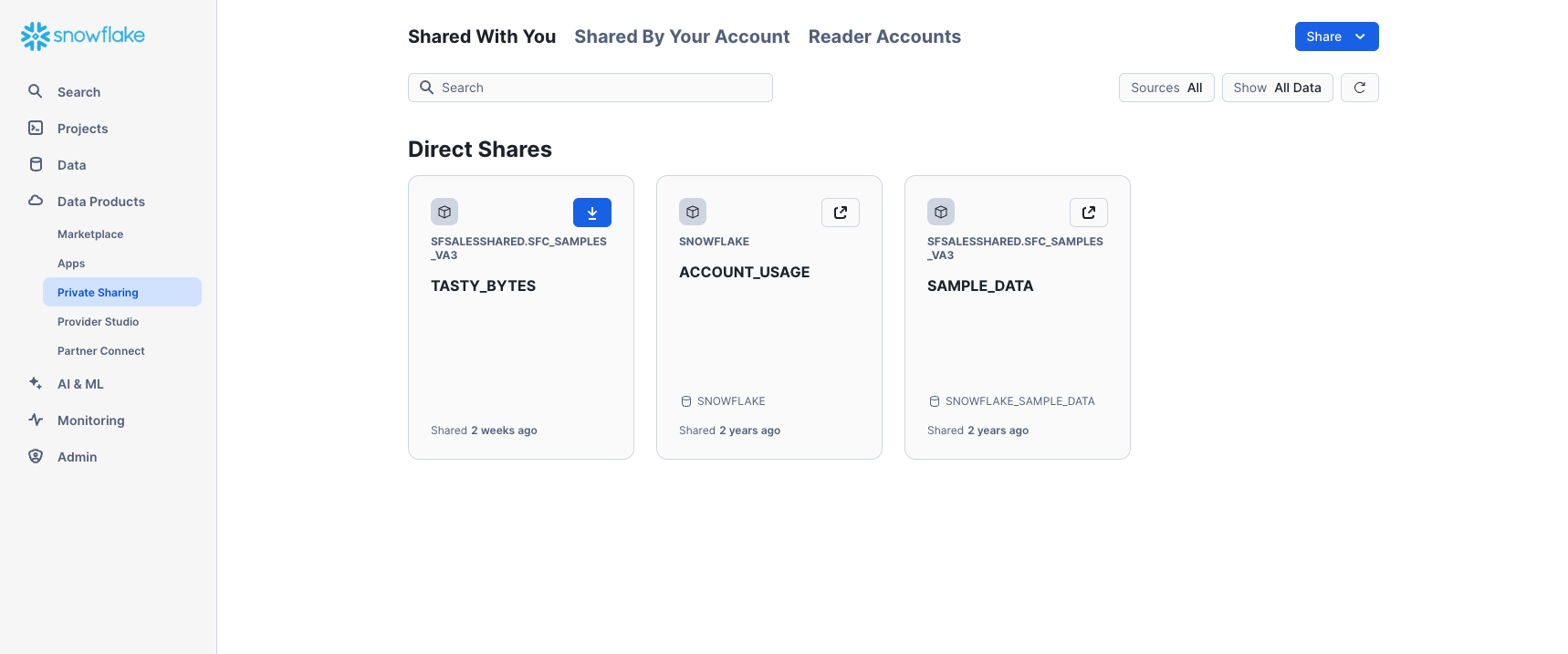The image size is (1568, 654).
Task: Click the Data Products cloud icon
Action: coord(36,201)
